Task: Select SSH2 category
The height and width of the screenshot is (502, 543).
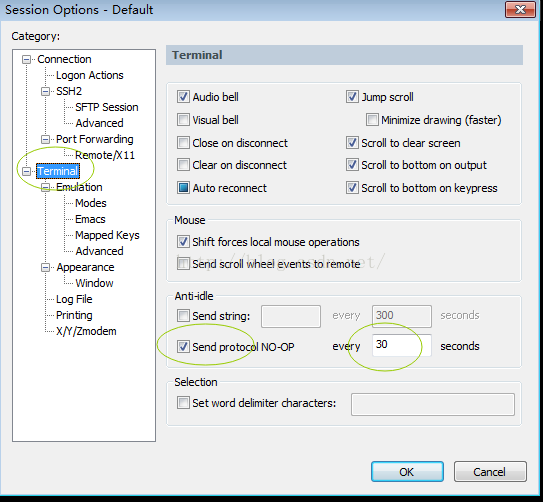Action: pos(69,91)
